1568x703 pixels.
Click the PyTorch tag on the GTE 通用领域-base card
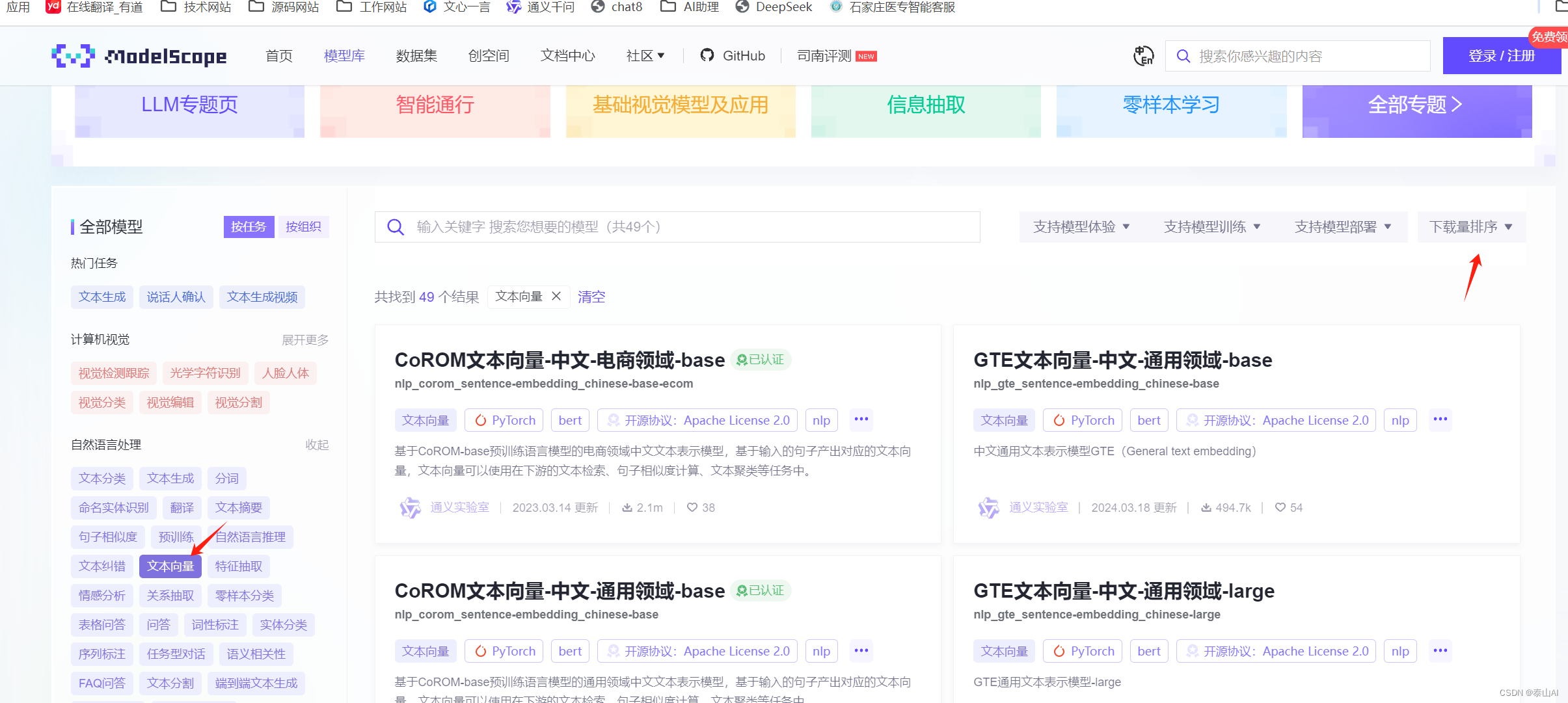[x=1083, y=420]
